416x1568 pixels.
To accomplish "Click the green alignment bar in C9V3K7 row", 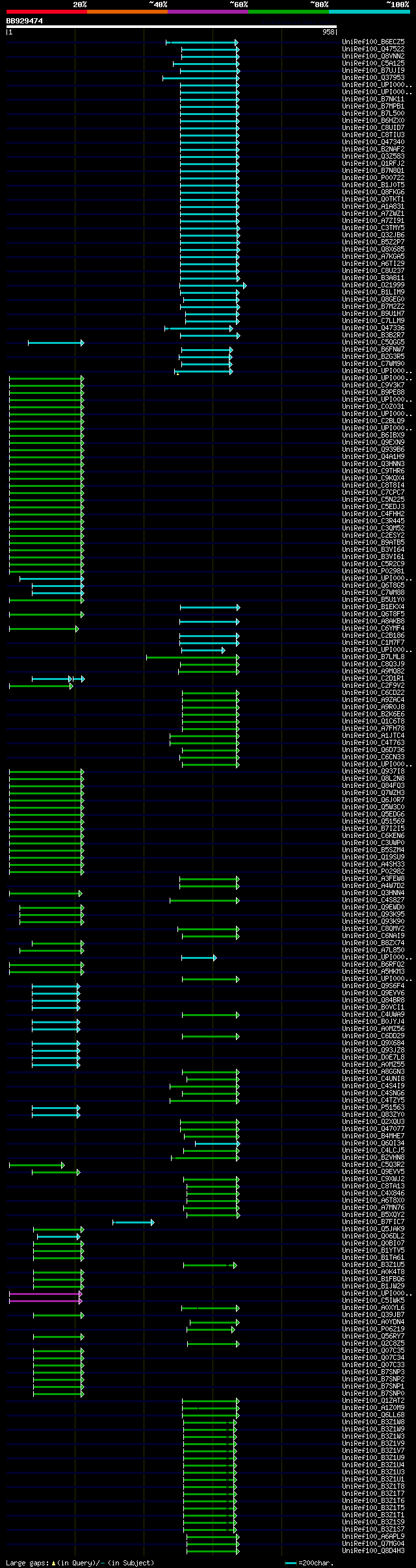I will pos(46,385).
